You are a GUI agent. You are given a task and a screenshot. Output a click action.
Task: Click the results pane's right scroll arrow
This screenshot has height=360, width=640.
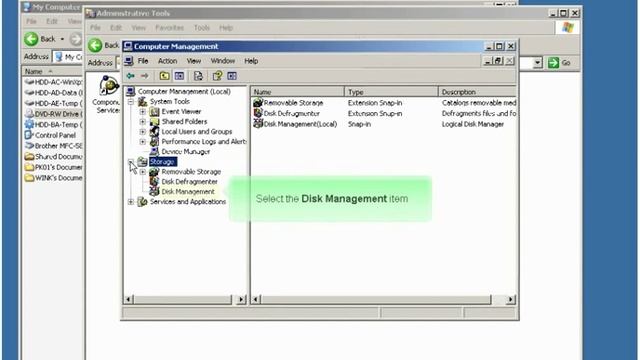(x=510, y=300)
